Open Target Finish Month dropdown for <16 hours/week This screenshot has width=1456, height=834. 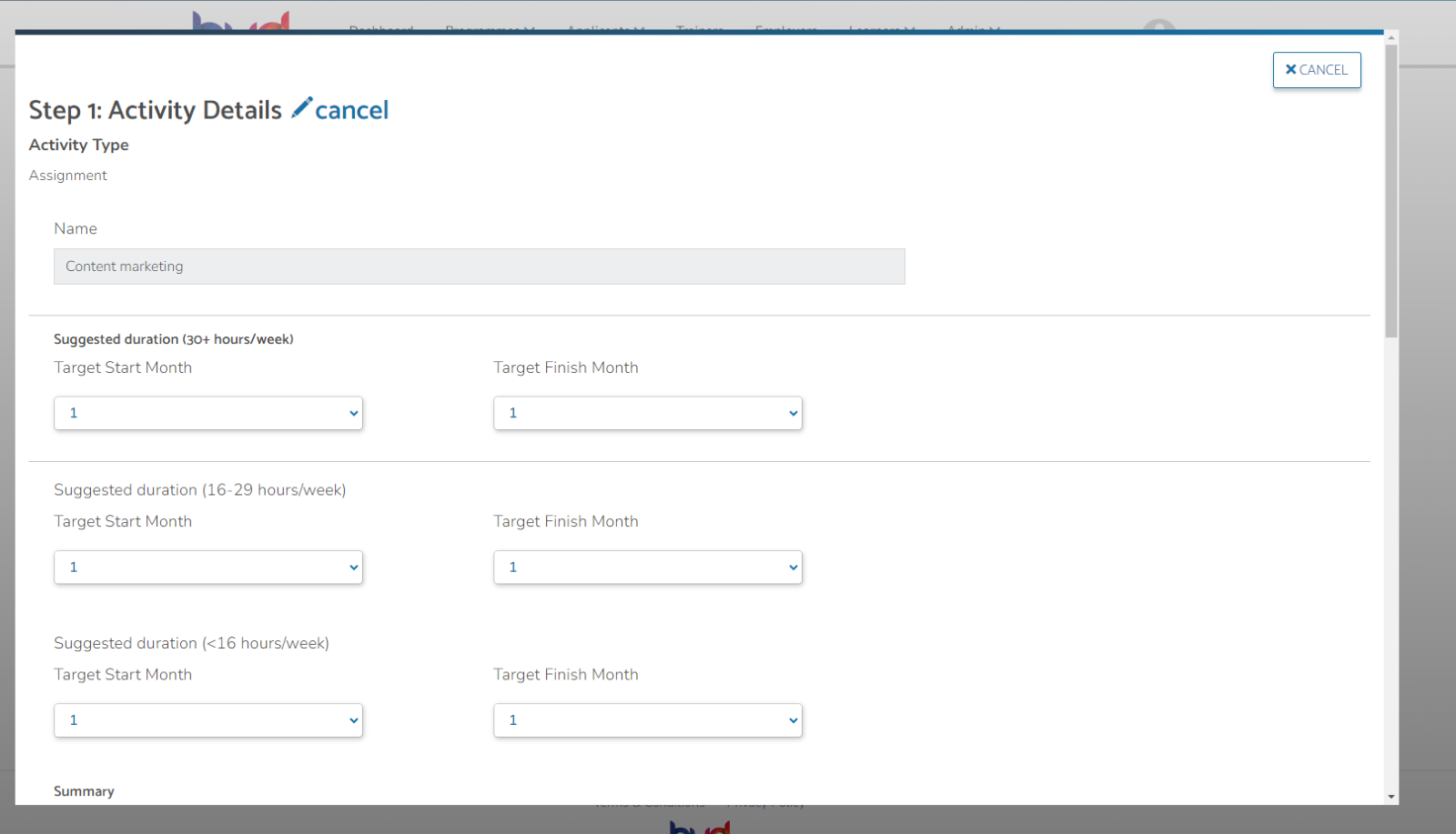pyautogui.click(x=647, y=719)
